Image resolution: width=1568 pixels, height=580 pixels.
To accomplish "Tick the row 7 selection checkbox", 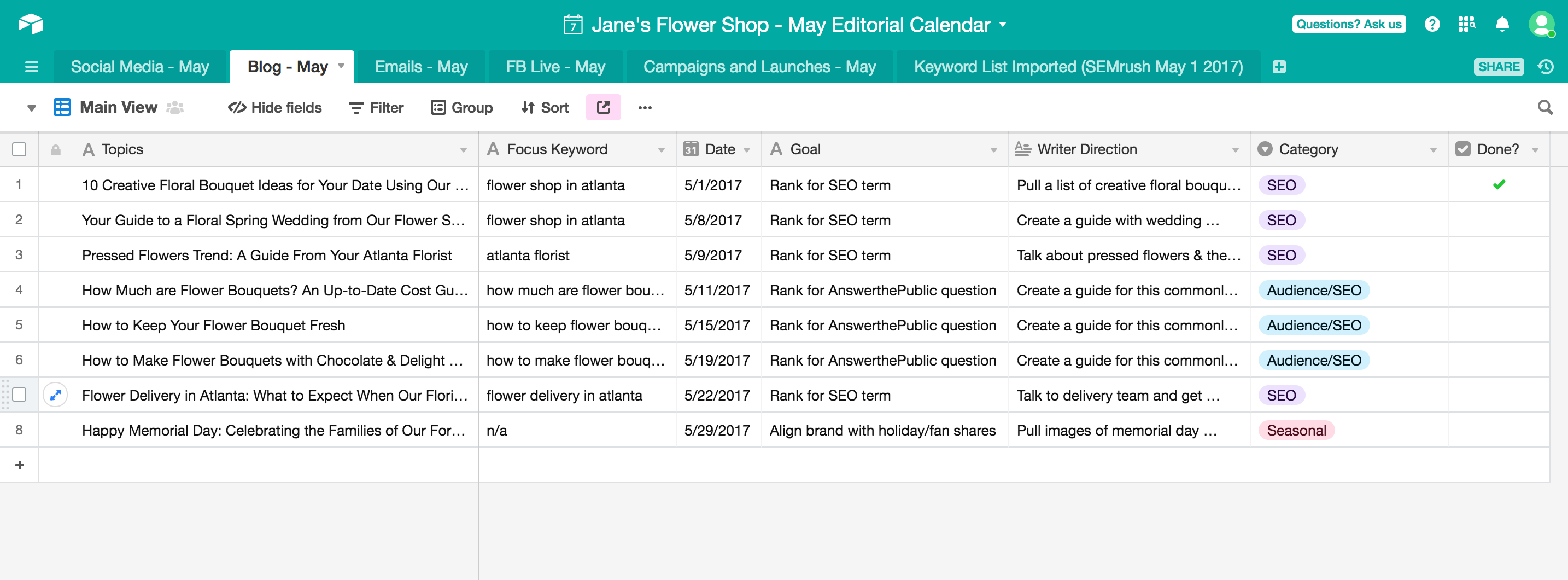I will 20,395.
